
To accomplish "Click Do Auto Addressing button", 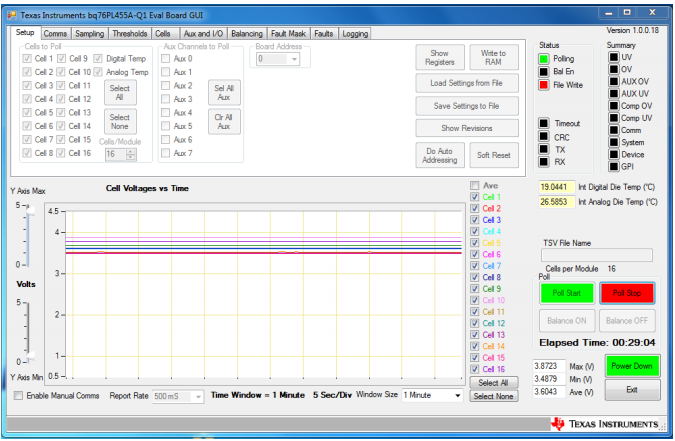I will click(x=440, y=155).
